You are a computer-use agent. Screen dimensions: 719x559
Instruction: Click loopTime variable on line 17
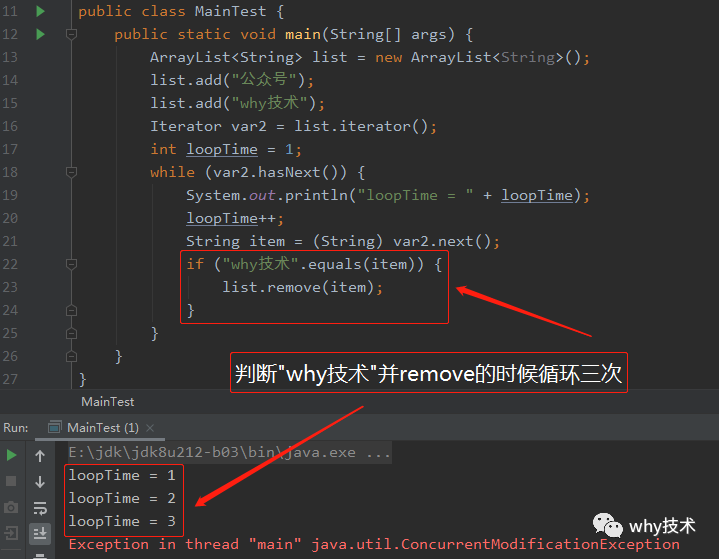tap(222, 149)
